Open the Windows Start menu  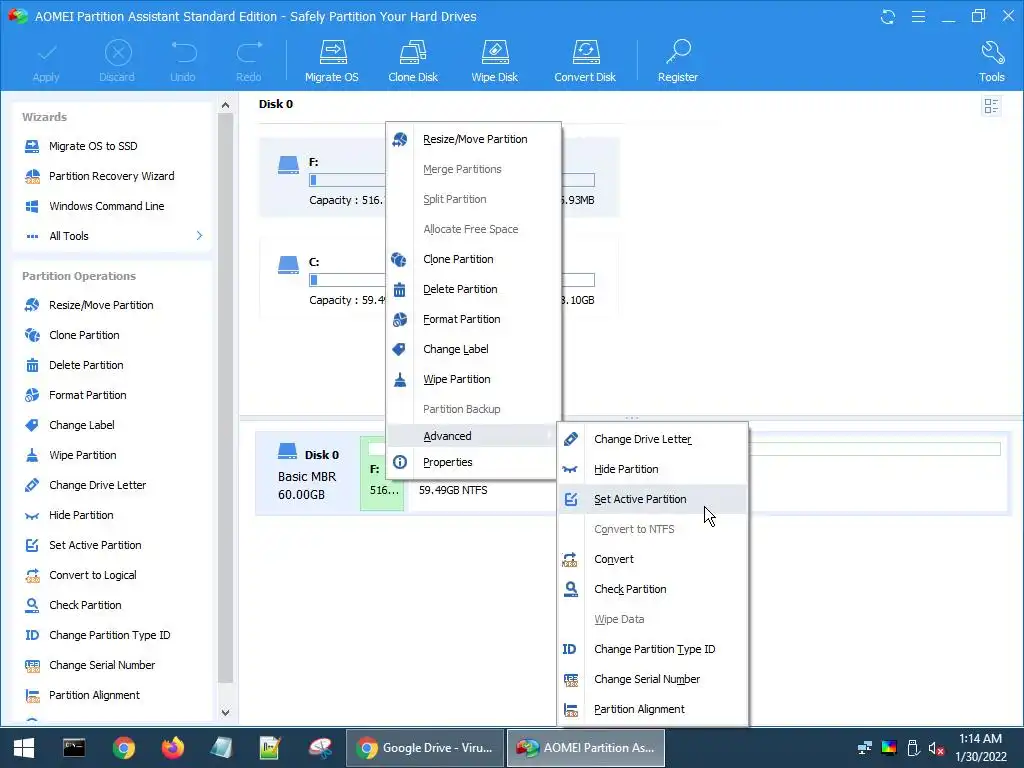(24, 748)
